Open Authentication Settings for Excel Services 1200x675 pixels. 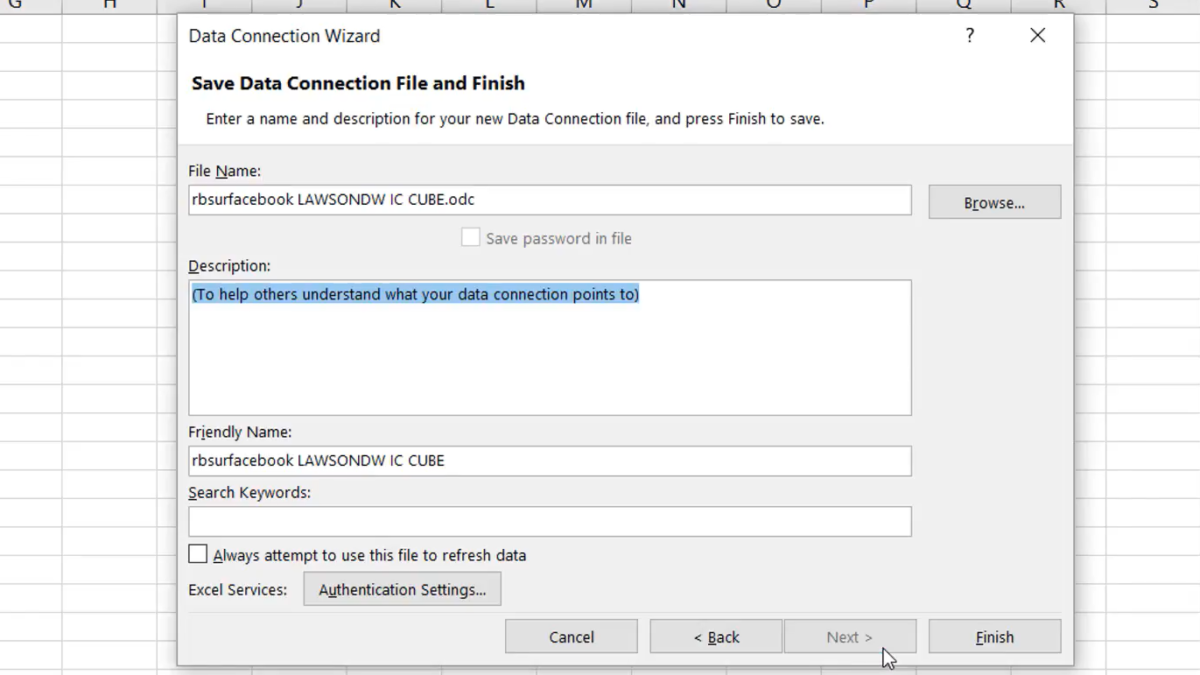pyautogui.click(x=402, y=589)
